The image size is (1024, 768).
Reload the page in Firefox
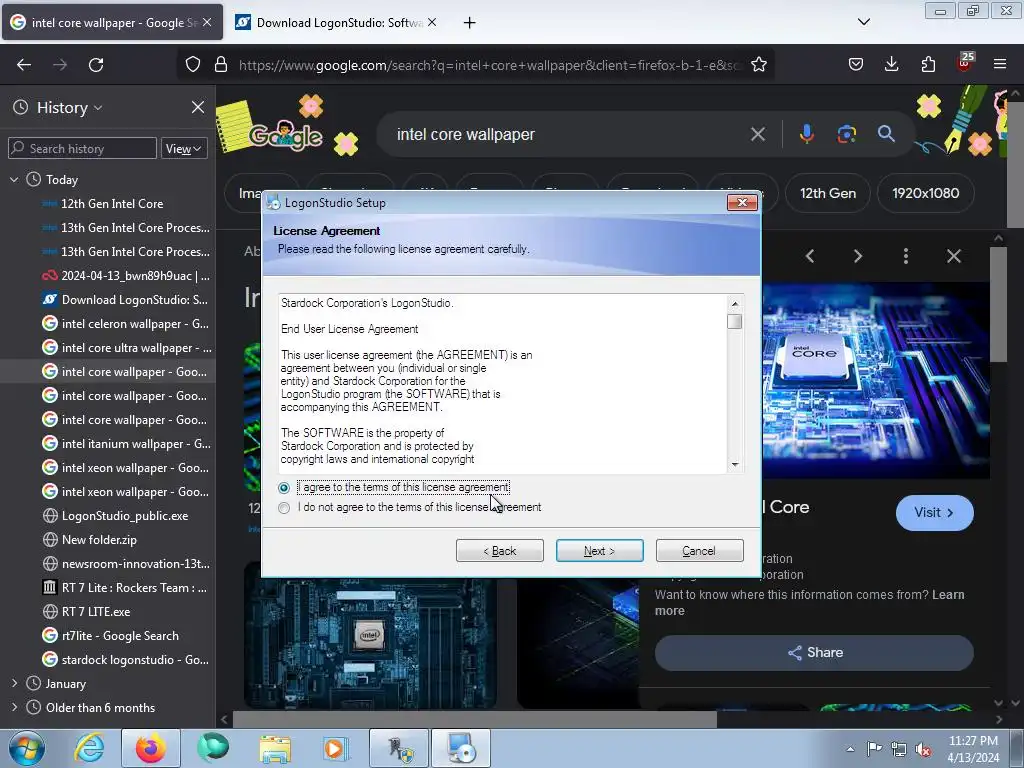[x=96, y=65]
